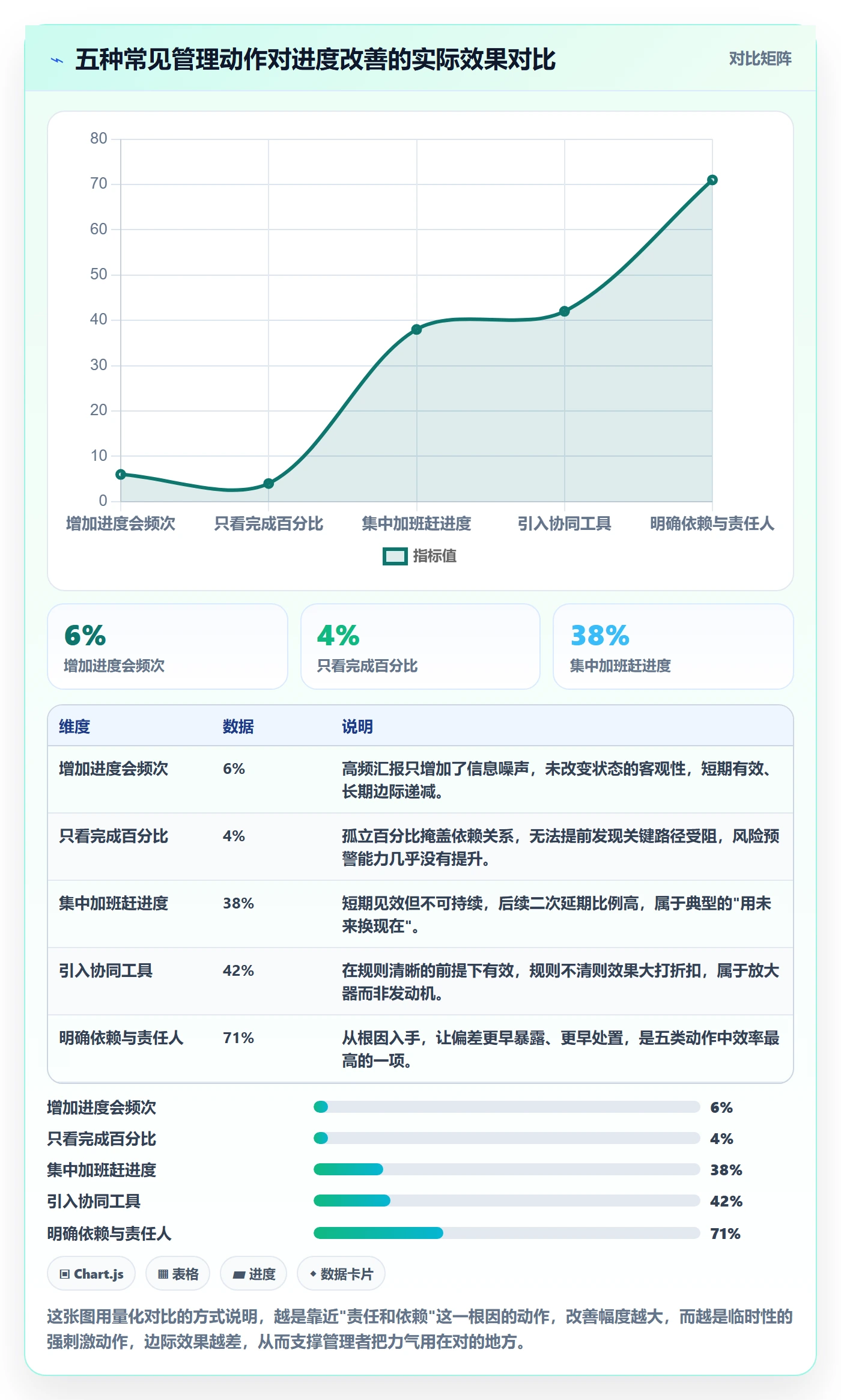841x1400 pixels.
Task: Click the 4% progress bar for 只看完成百分比
Action: coord(507,1138)
